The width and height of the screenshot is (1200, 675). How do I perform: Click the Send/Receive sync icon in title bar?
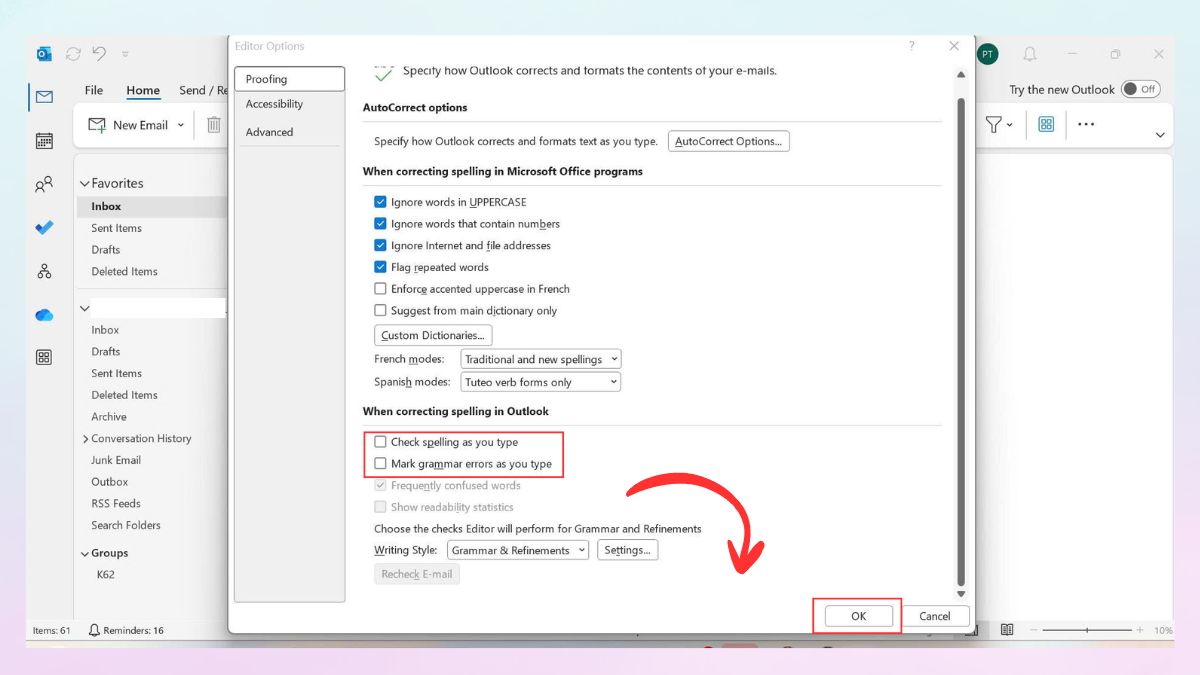tap(73, 54)
